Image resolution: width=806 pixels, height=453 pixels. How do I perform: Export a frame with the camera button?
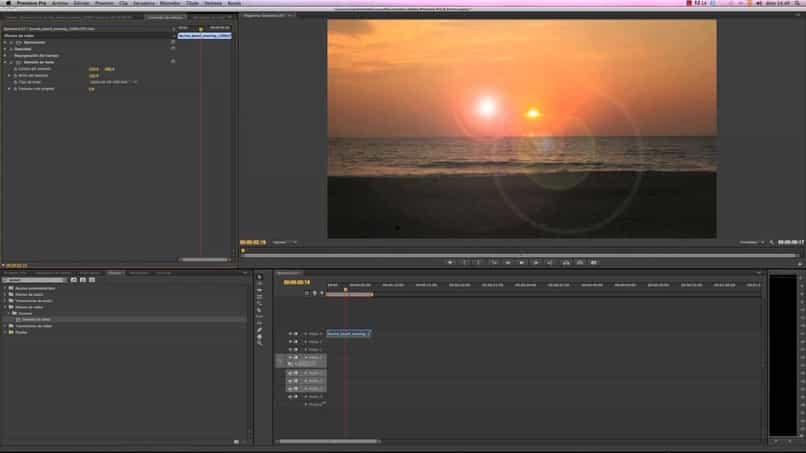pyautogui.click(x=594, y=263)
